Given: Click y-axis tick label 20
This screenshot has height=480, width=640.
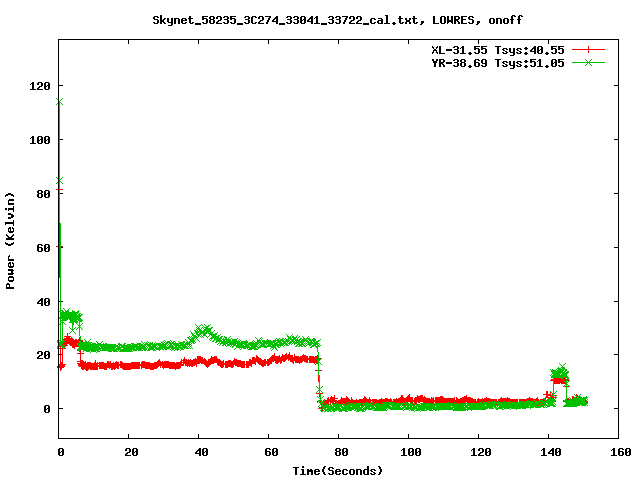Looking at the screenshot, I should [x=43, y=355].
